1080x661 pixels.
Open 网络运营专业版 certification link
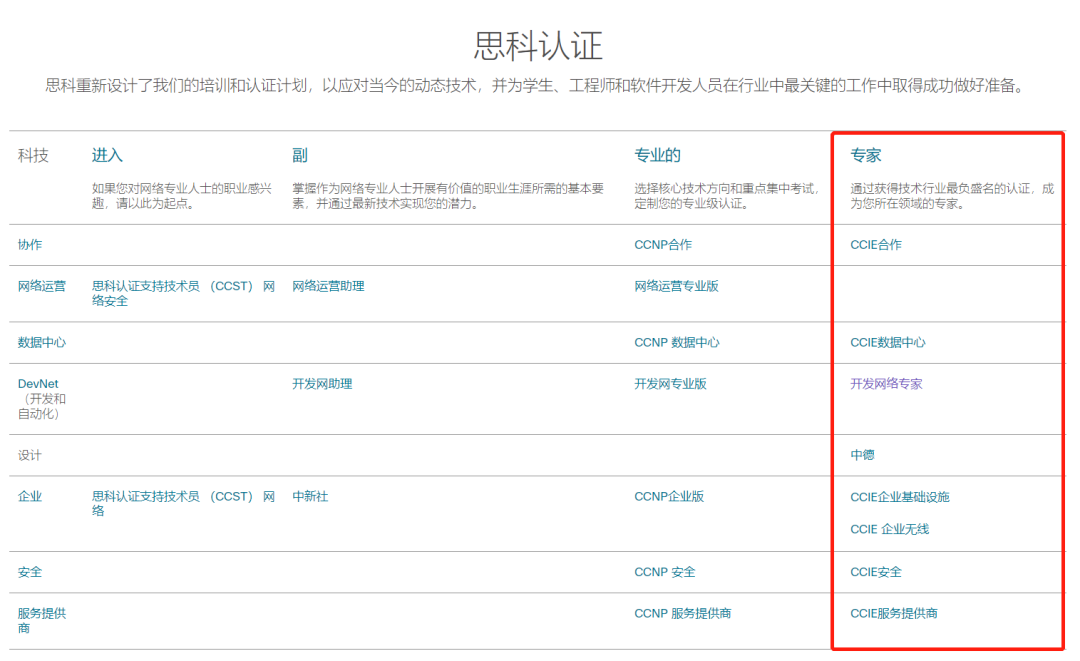pyautogui.click(x=676, y=286)
